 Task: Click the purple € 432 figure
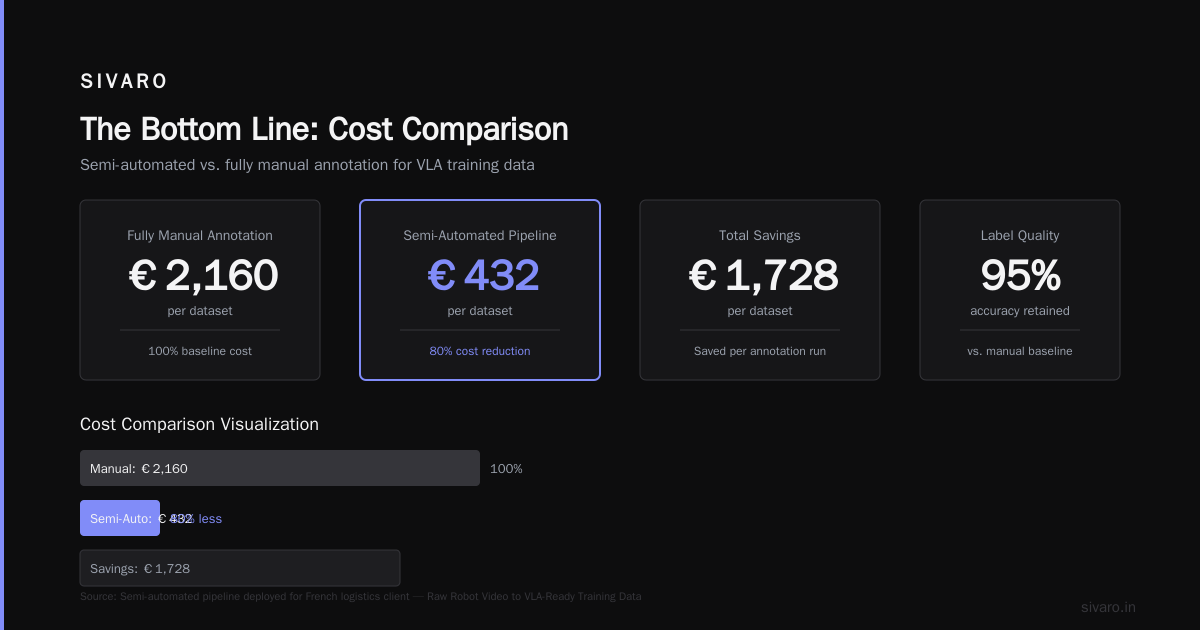pos(484,275)
